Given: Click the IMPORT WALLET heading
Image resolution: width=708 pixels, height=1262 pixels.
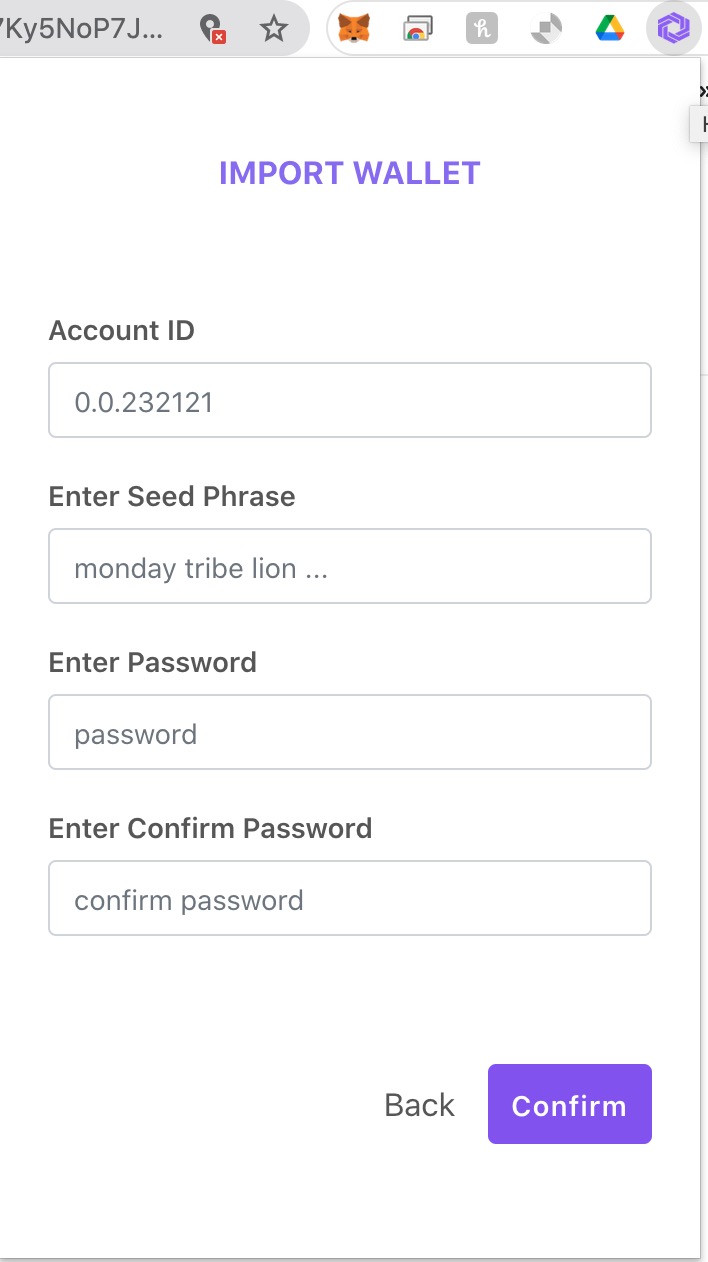Looking at the screenshot, I should [350, 173].
